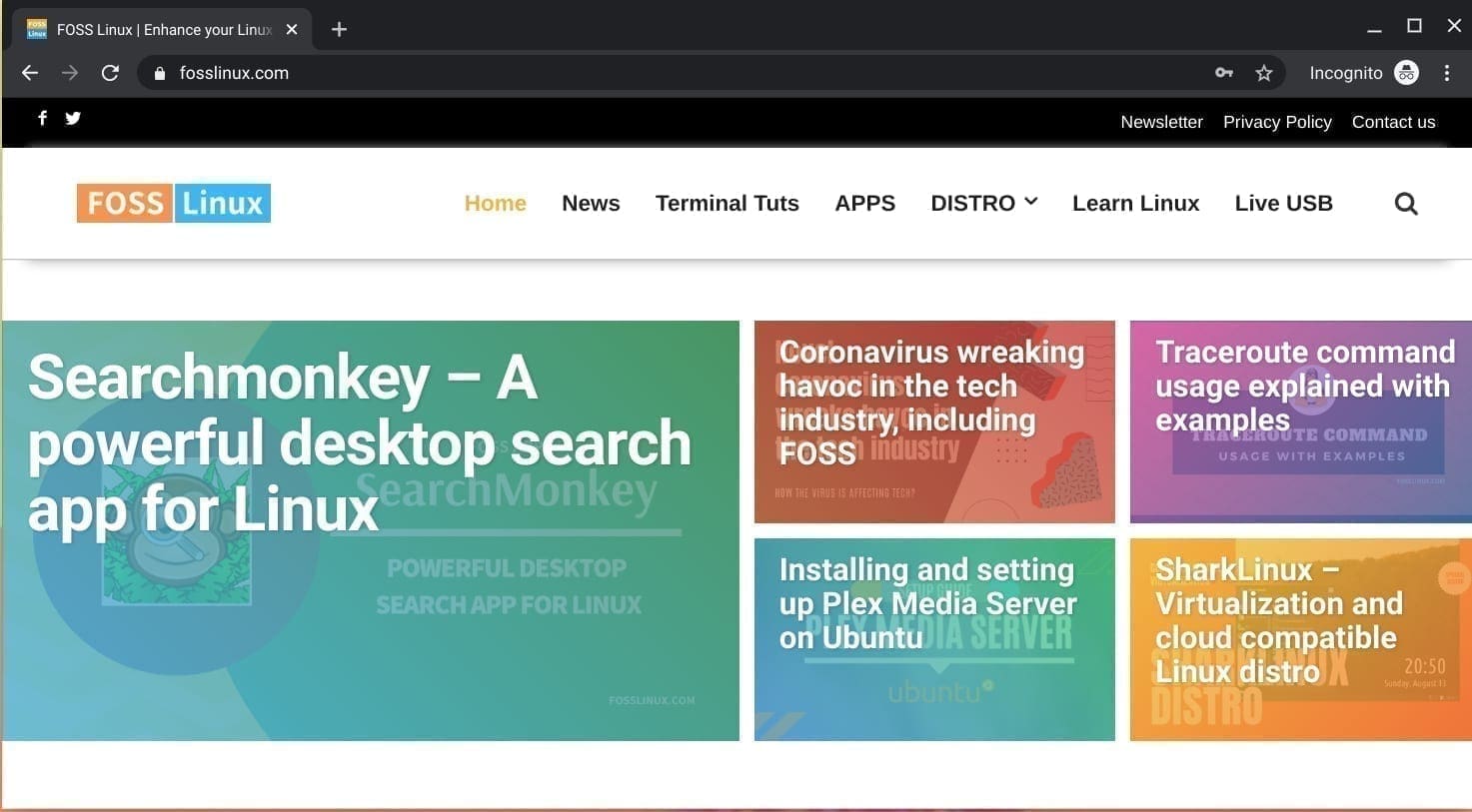The height and width of the screenshot is (812, 1472).
Task: Open the Chrome three-dot menu
Action: pyautogui.click(x=1447, y=73)
